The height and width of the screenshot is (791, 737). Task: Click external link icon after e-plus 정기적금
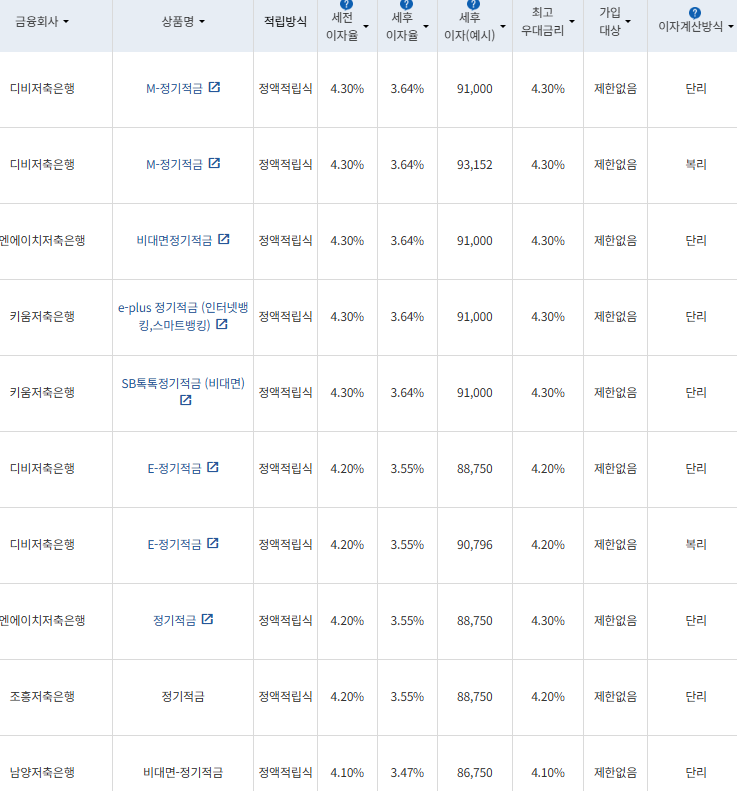[221, 324]
